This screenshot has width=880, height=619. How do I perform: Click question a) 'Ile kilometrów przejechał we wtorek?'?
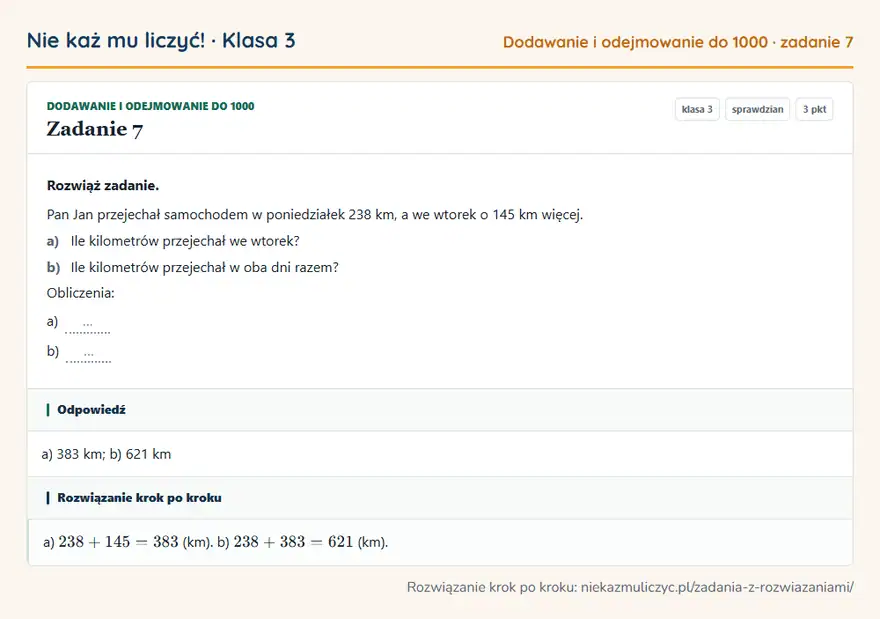click(185, 241)
